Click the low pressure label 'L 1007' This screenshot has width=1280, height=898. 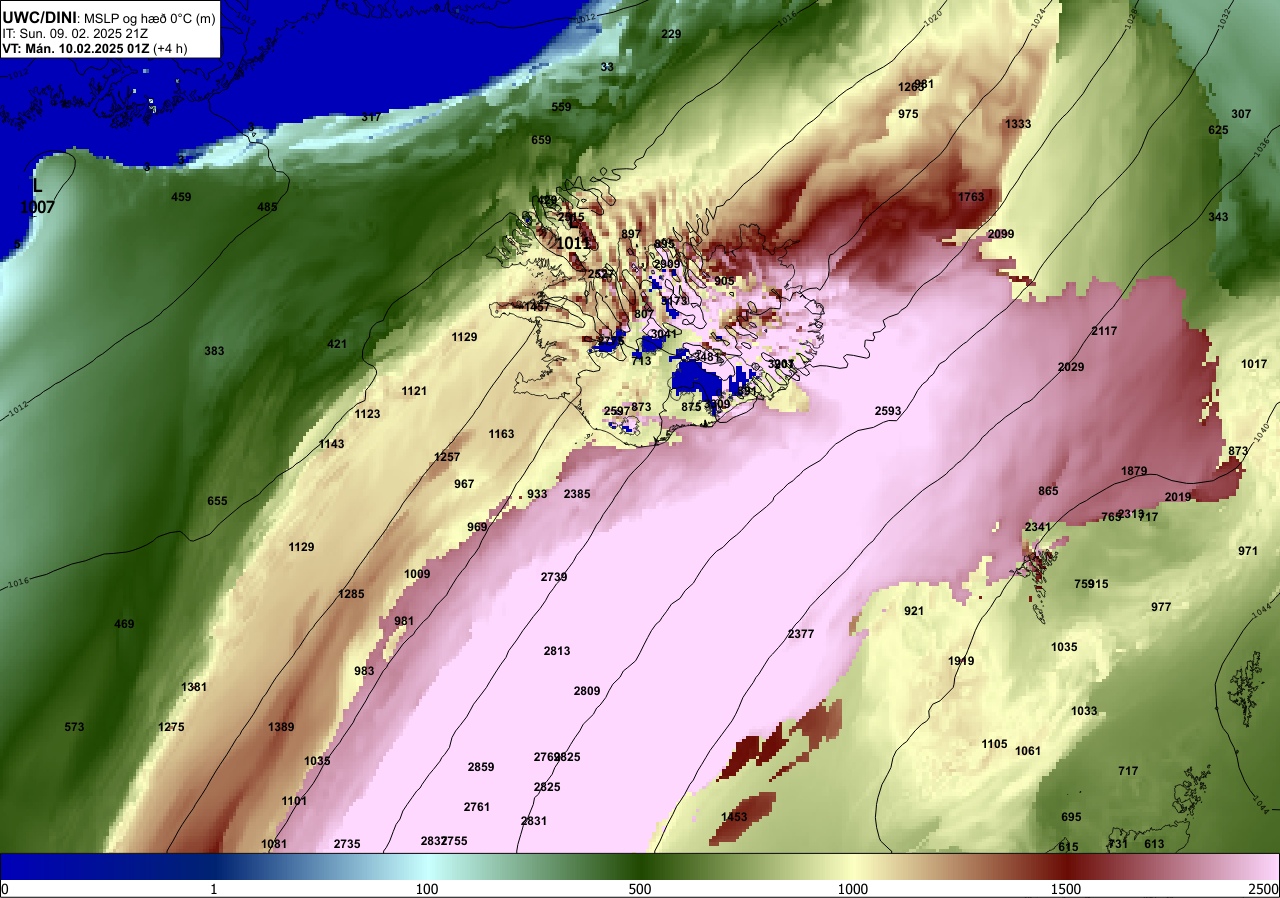(37, 196)
